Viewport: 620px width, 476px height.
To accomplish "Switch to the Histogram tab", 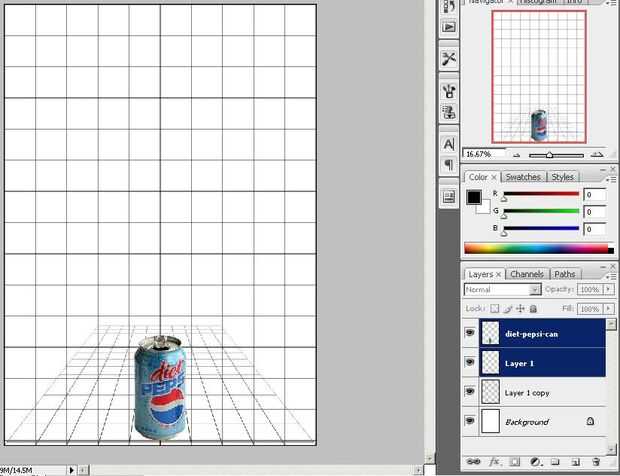I will [539, 2].
